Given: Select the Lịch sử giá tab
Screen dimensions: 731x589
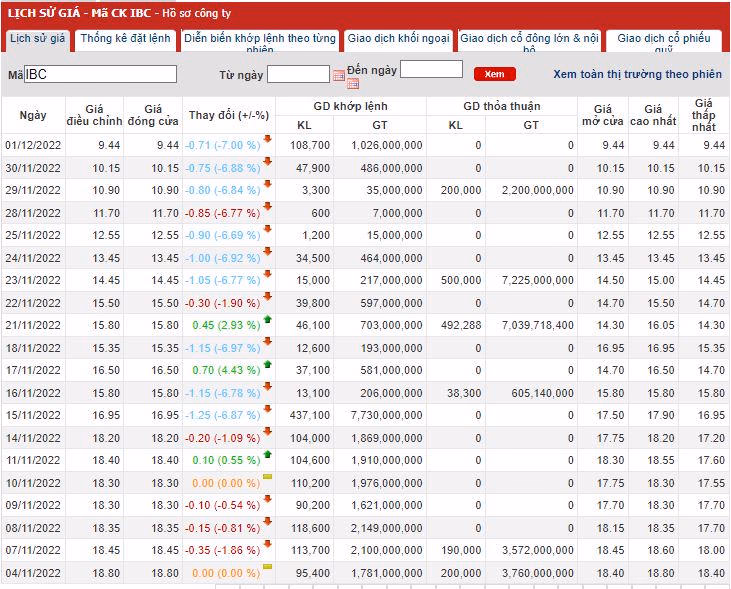Looking at the screenshot, I should (36, 39).
